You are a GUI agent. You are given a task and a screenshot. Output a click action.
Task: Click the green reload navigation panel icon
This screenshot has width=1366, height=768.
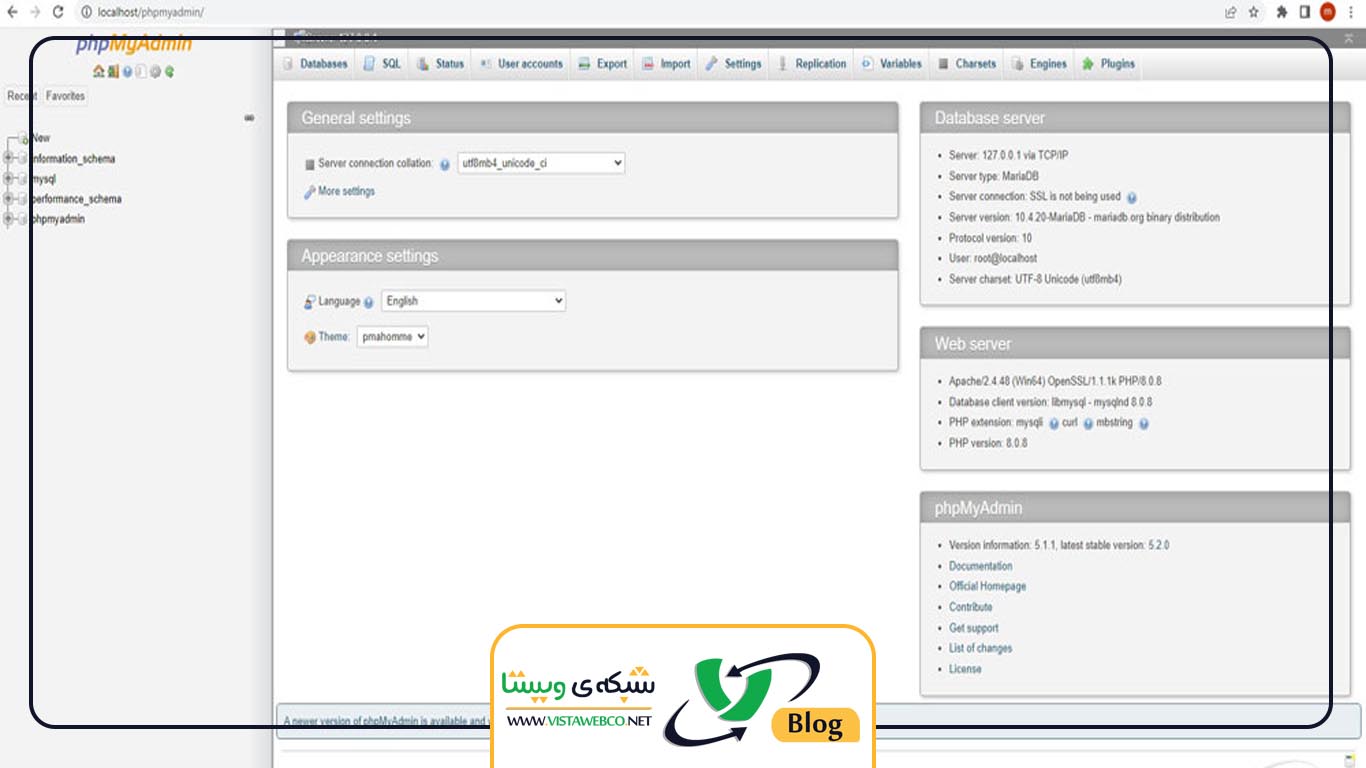pos(170,72)
